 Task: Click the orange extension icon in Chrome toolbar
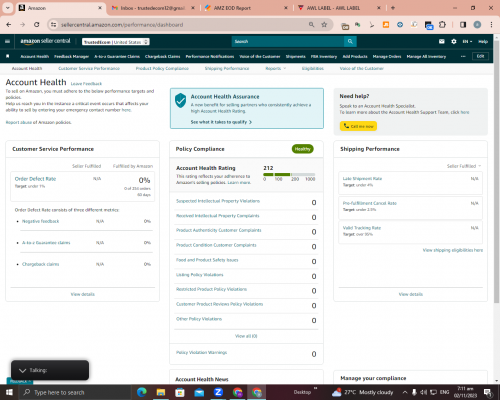(x=386, y=25)
